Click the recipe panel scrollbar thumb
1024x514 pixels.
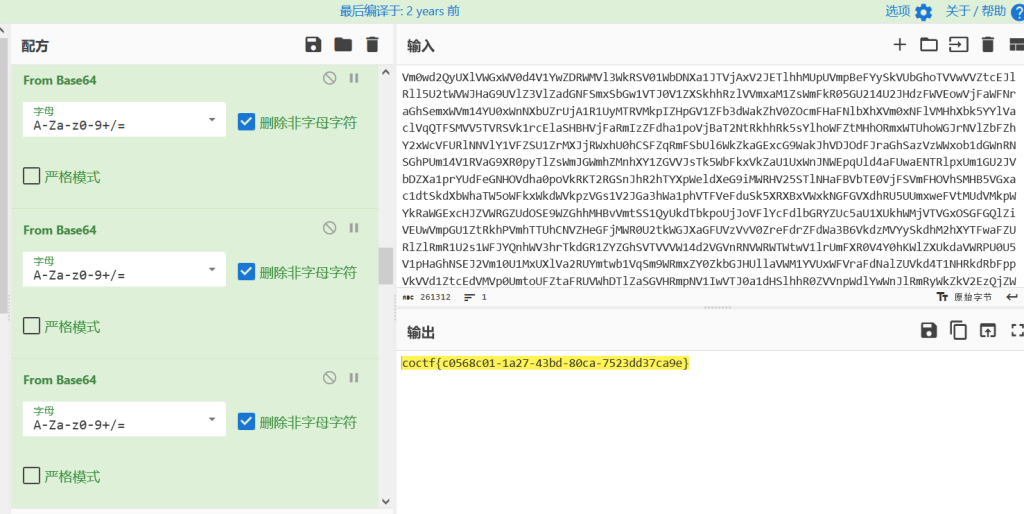[x=385, y=266]
